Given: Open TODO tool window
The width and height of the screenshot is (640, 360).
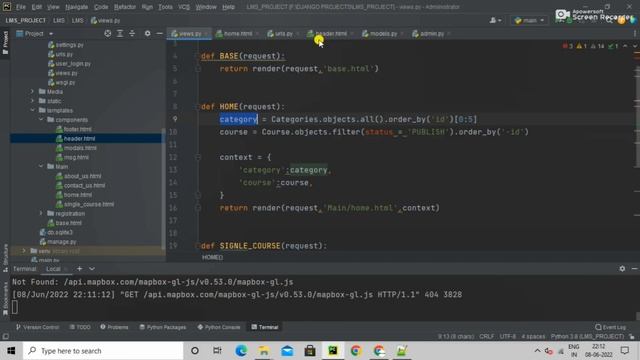Looking at the screenshot, I should click(x=80, y=327).
